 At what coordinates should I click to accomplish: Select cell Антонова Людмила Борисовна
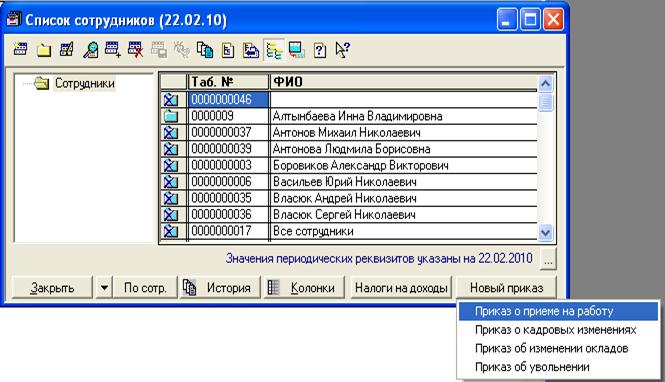click(x=403, y=149)
